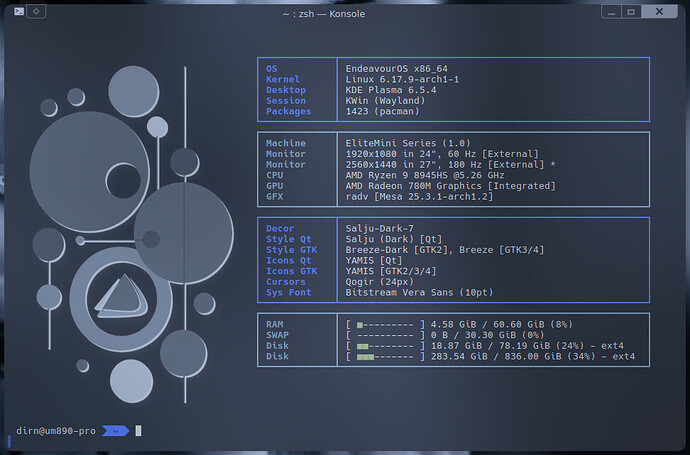Toggle the pin on all desktops button

pos(36,11)
